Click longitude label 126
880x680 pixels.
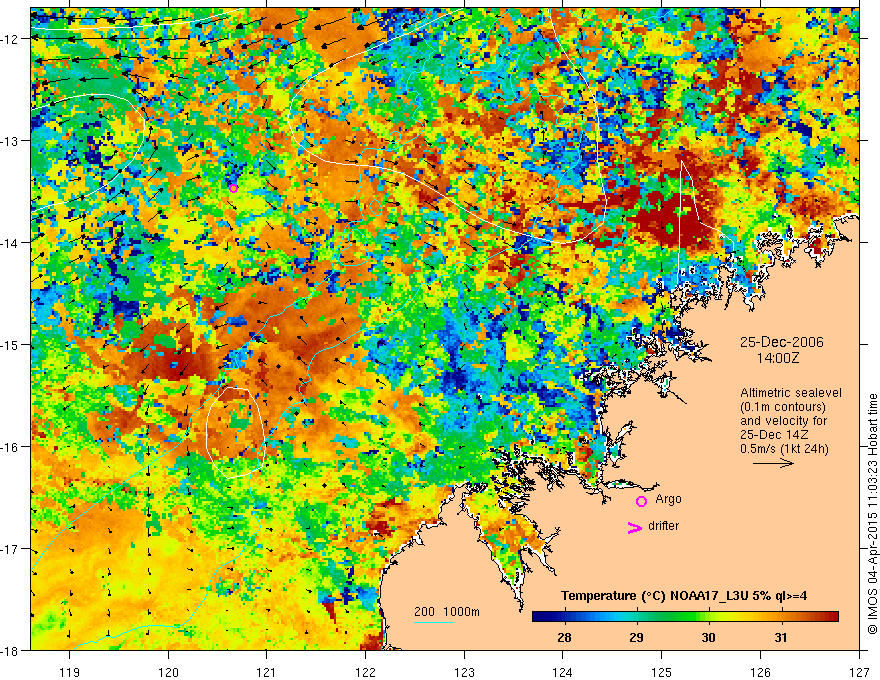tap(760, 672)
